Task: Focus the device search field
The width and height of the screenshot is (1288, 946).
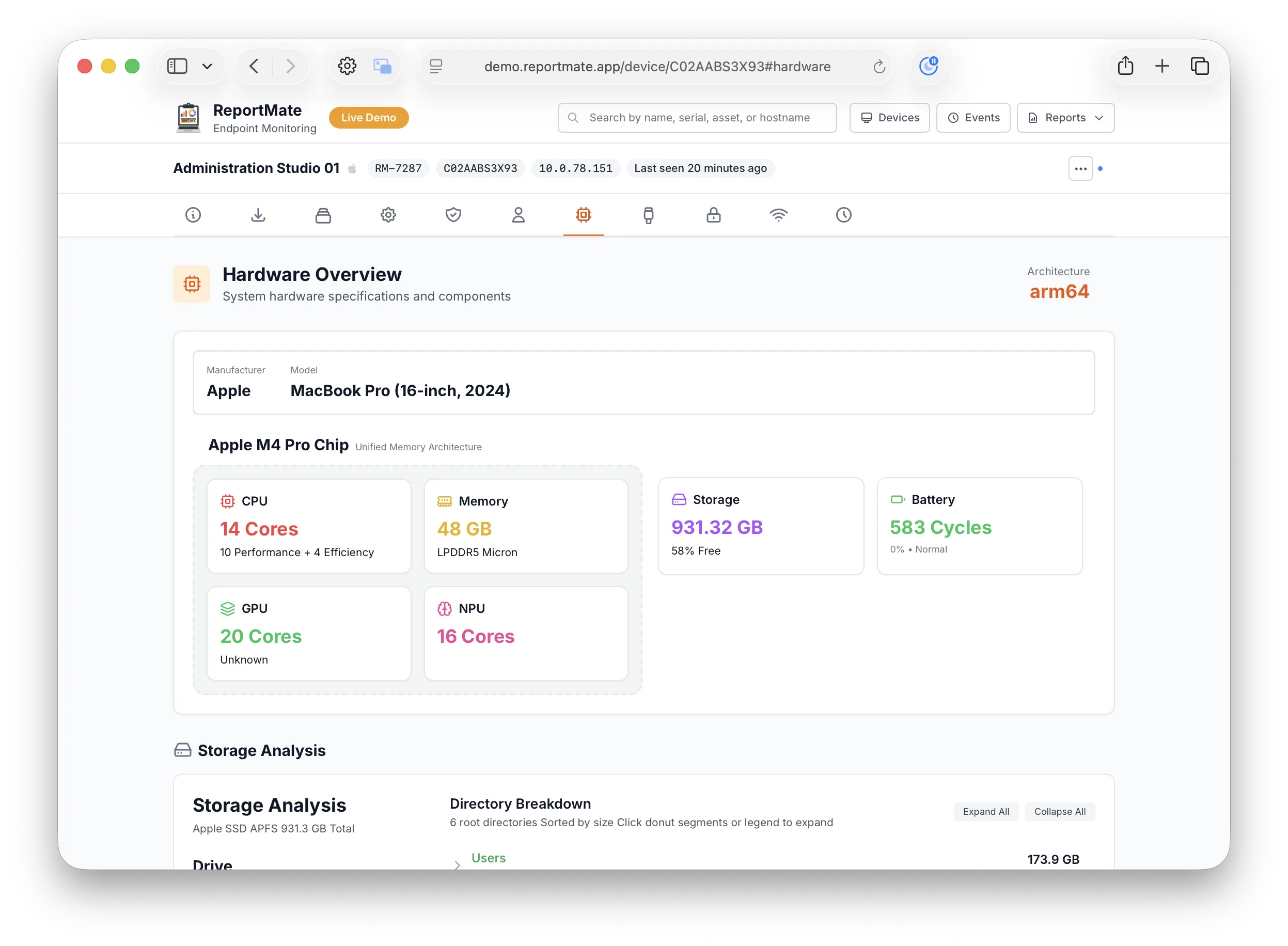Action: tap(697, 117)
